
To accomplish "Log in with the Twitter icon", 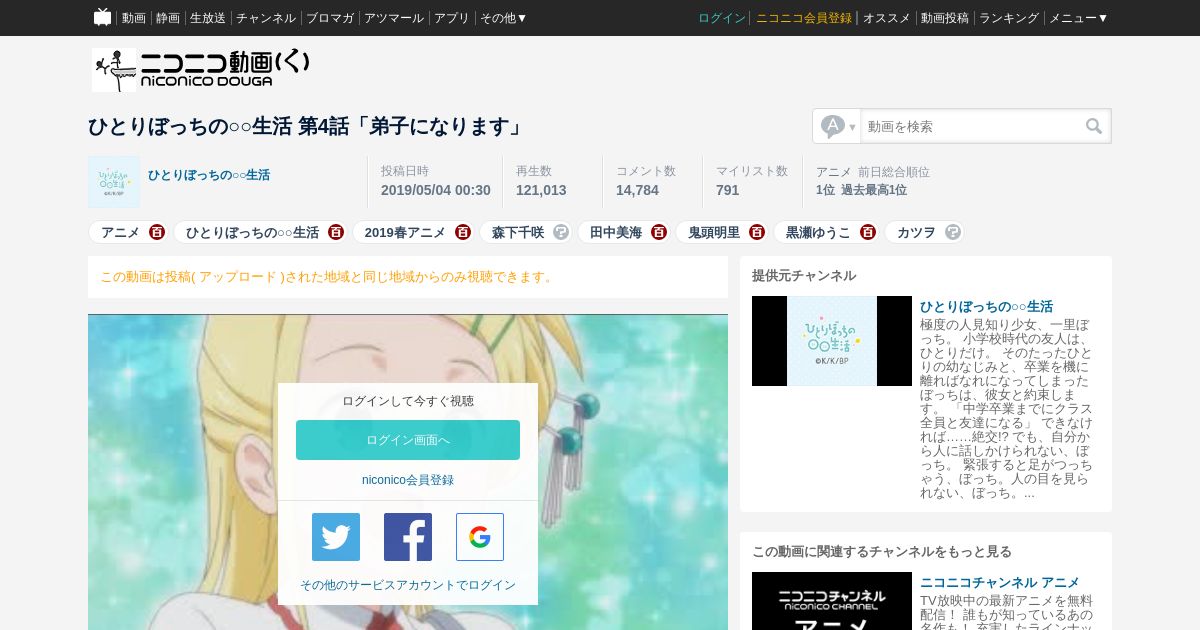I will 336,537.
